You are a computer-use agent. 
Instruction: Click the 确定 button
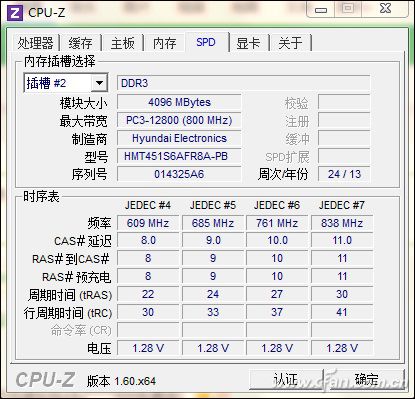[x=366, y=379]
